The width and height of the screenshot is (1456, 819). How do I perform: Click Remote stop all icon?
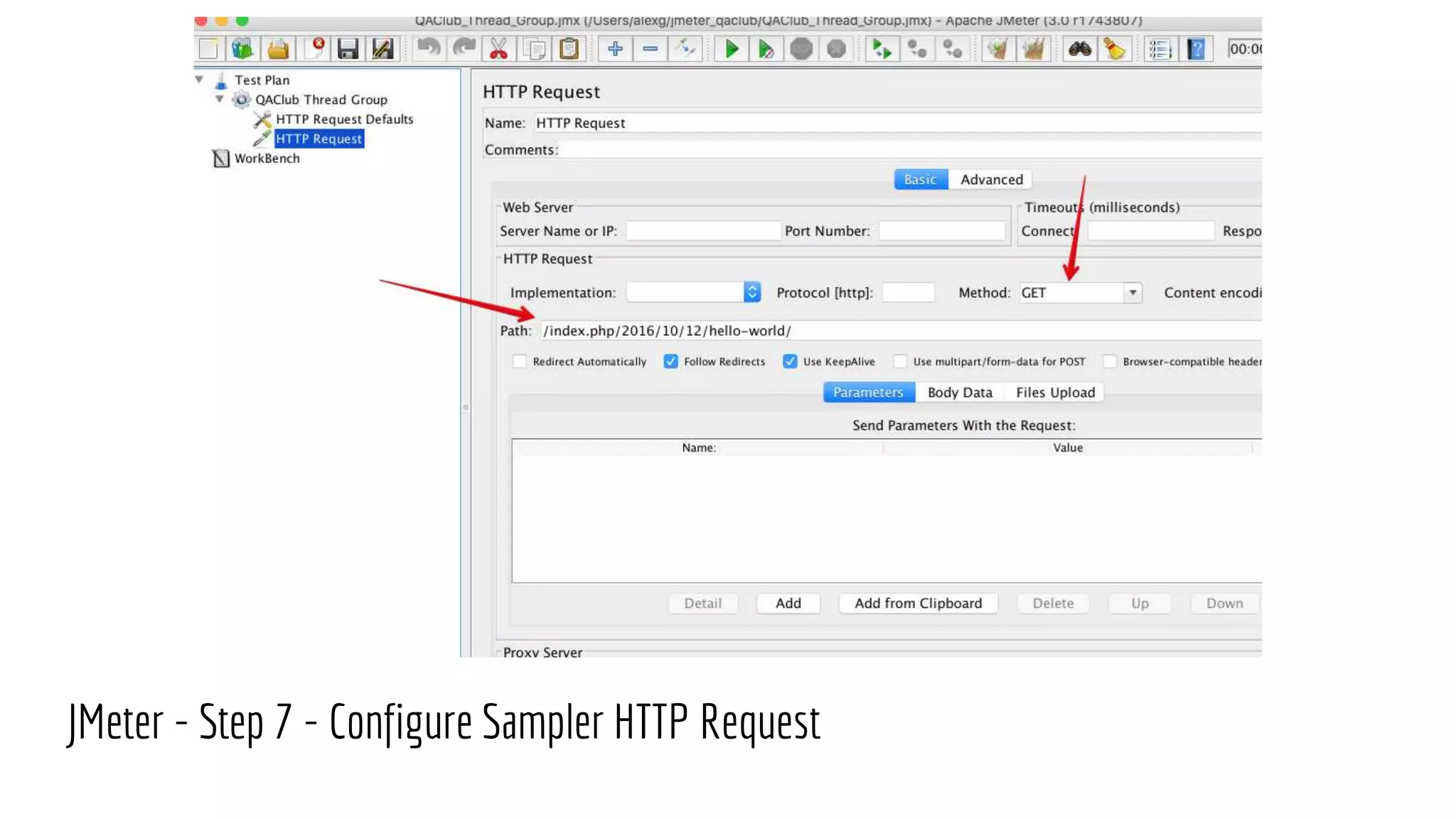(x=917, y=49)
